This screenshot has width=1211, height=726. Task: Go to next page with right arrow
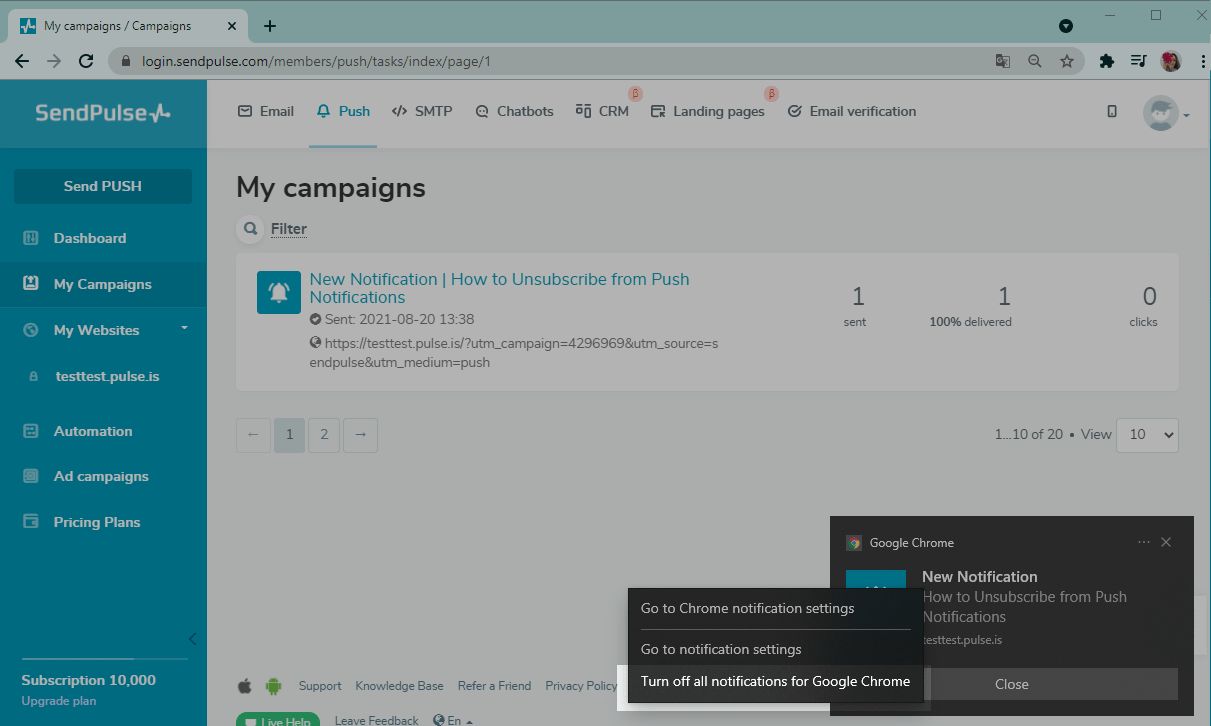click(x=360, y=435)
